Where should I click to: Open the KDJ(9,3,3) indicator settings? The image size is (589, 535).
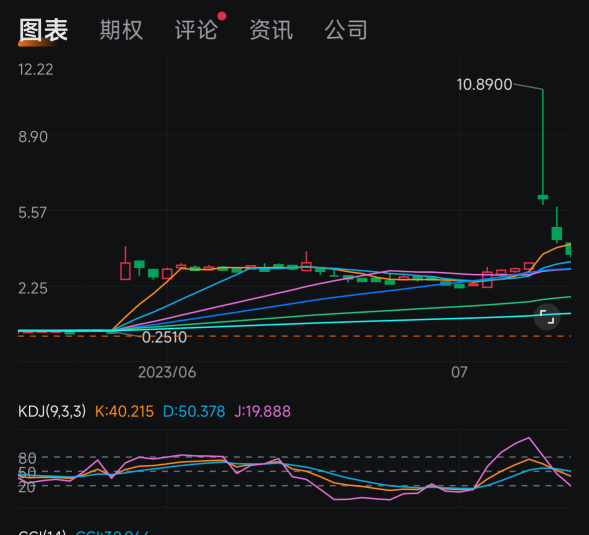[52, 411]
